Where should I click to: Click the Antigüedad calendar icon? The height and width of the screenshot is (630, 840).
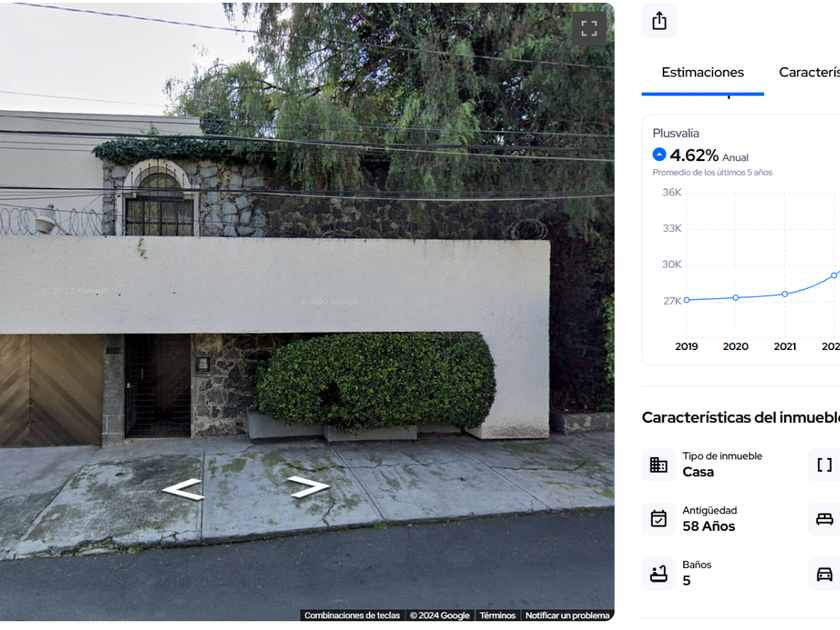tap(658, 519)
